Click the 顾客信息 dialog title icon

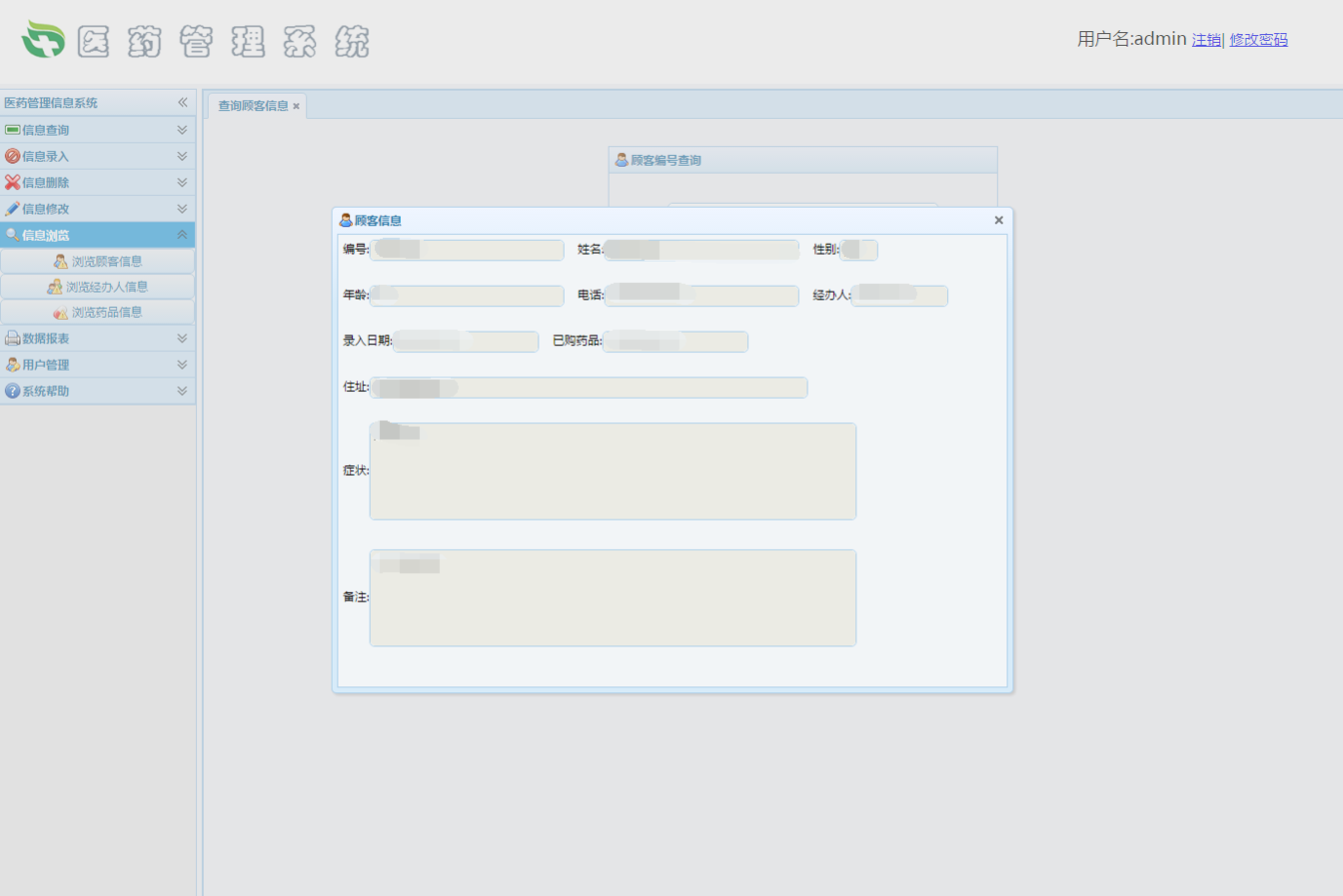(x=346, y=220)
